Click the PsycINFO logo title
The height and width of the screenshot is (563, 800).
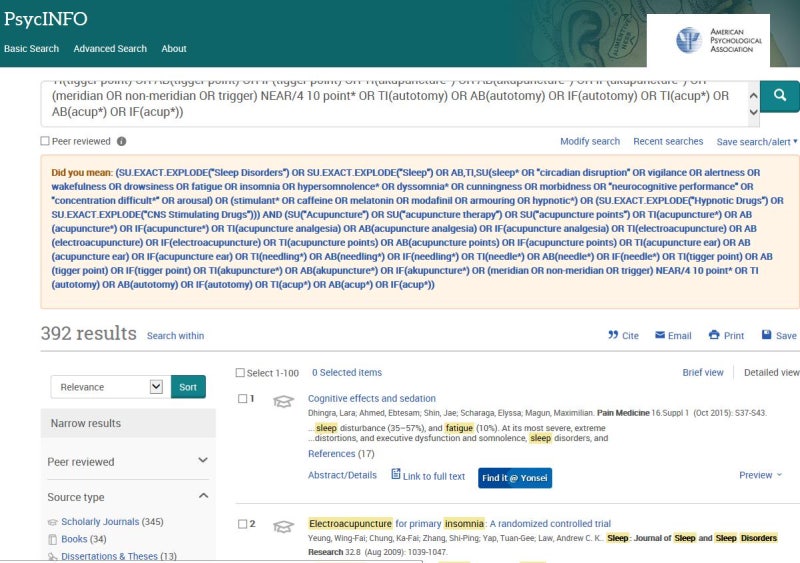tap(45, 19)
